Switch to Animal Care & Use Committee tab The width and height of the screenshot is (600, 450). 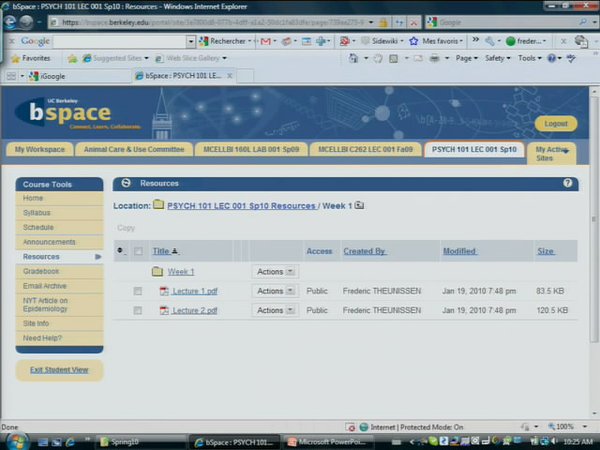134,149
